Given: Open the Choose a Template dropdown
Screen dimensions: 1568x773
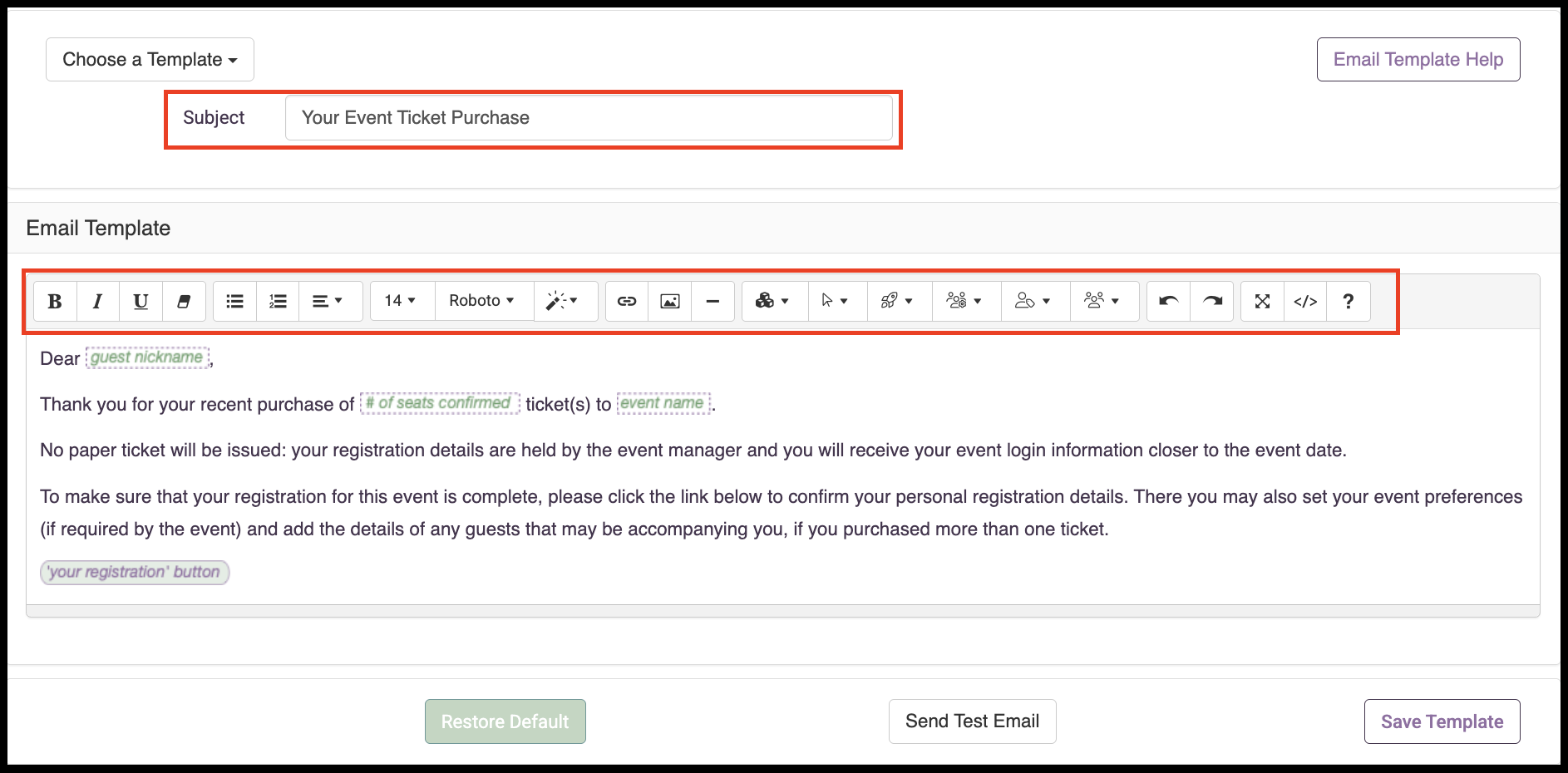Looking at the screenshot, I should 150,60.
